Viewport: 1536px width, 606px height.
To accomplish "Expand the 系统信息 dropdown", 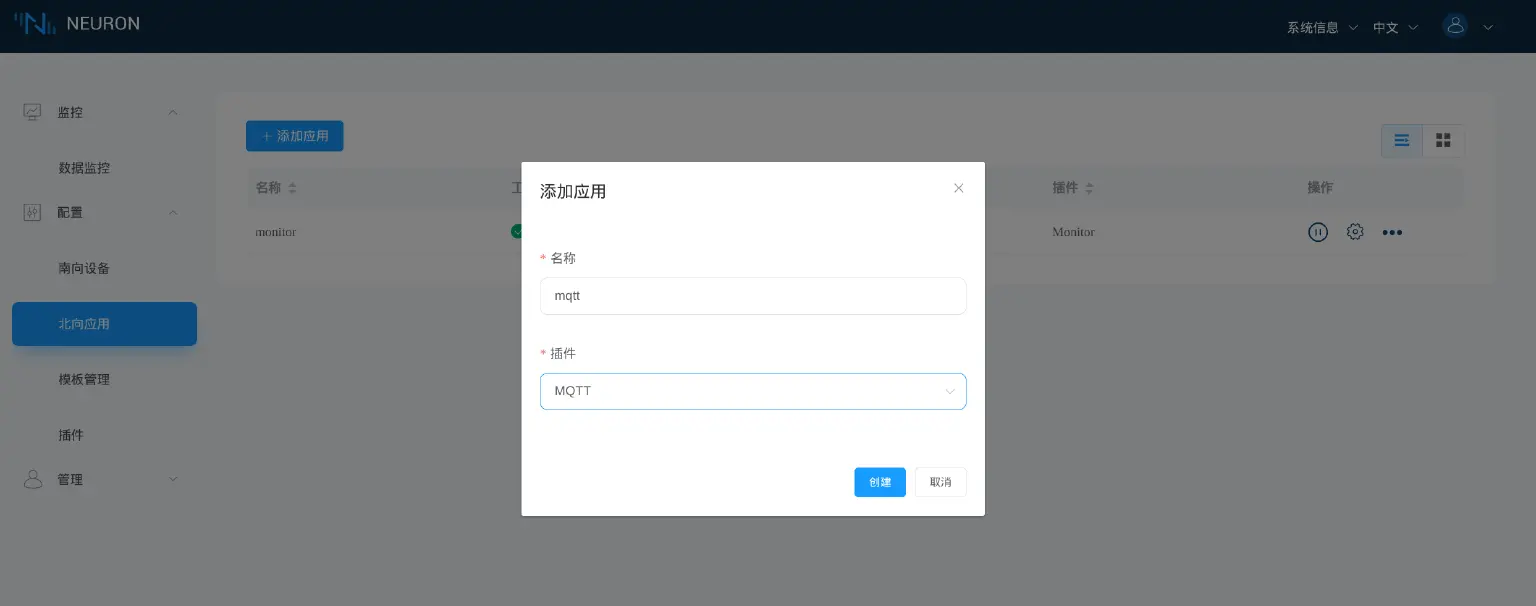I will point(1320,28).
